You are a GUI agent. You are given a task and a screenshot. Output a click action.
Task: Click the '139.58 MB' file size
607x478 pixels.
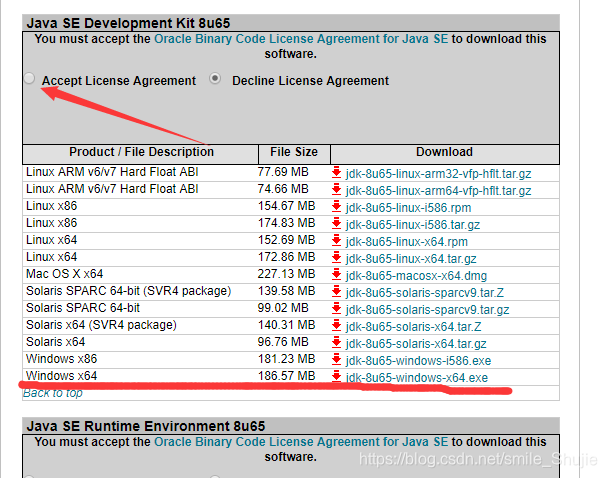286,291
